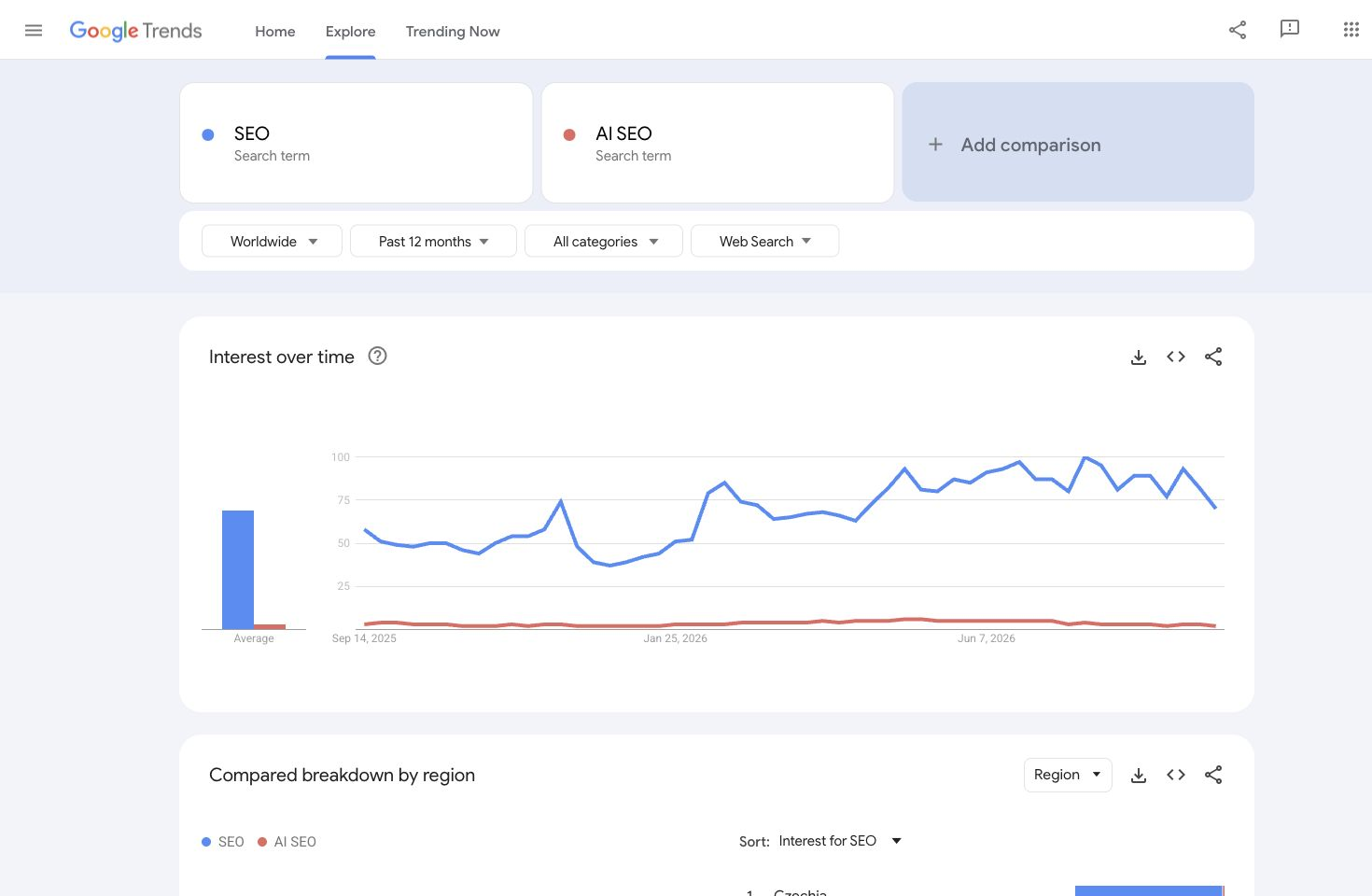Open the hamburger main menu
The width and height of the screenshot is (1372, 896).
coord(34,31)
